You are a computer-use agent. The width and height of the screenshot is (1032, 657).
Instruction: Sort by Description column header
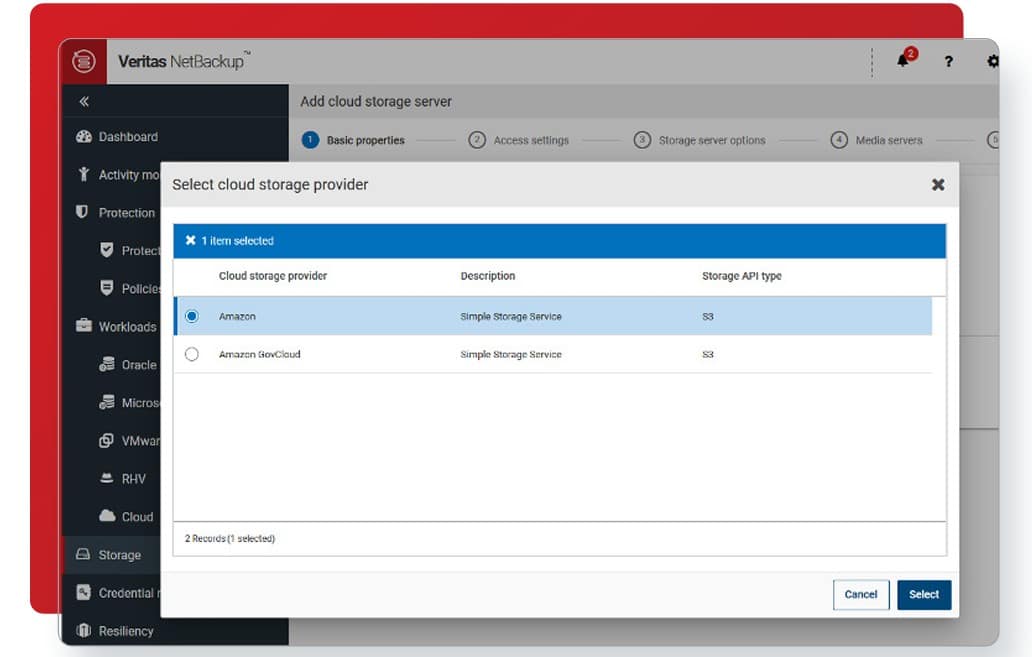[488, 276]
